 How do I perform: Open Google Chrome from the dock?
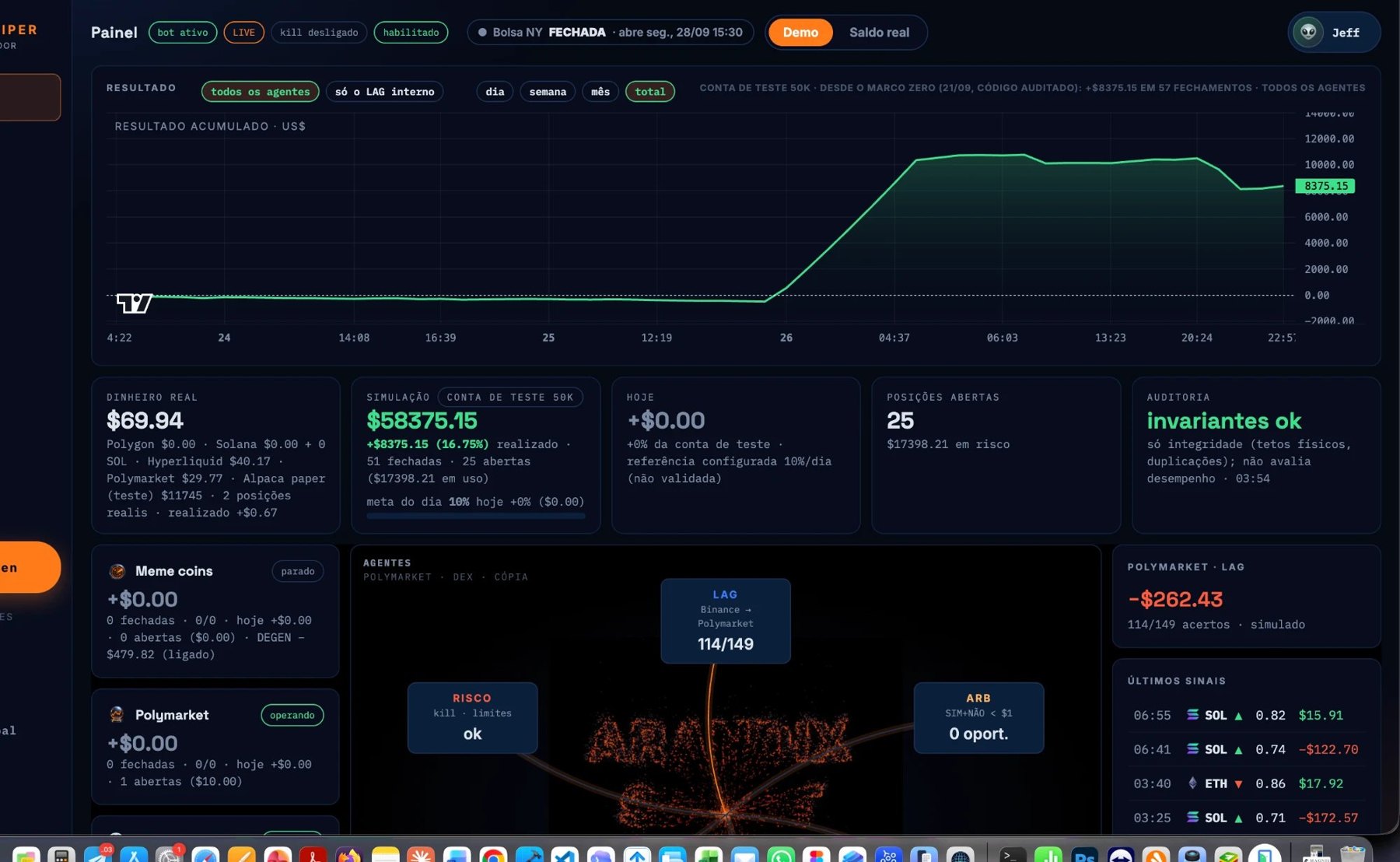[492, 854]
